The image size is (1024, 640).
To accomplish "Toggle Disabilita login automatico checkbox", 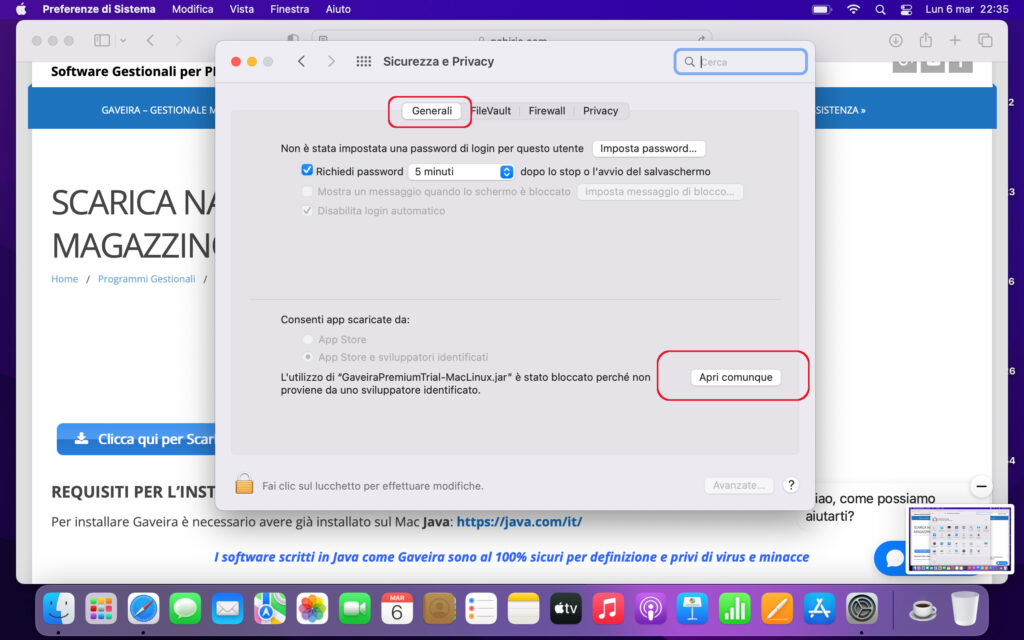I will click(307, 210).
